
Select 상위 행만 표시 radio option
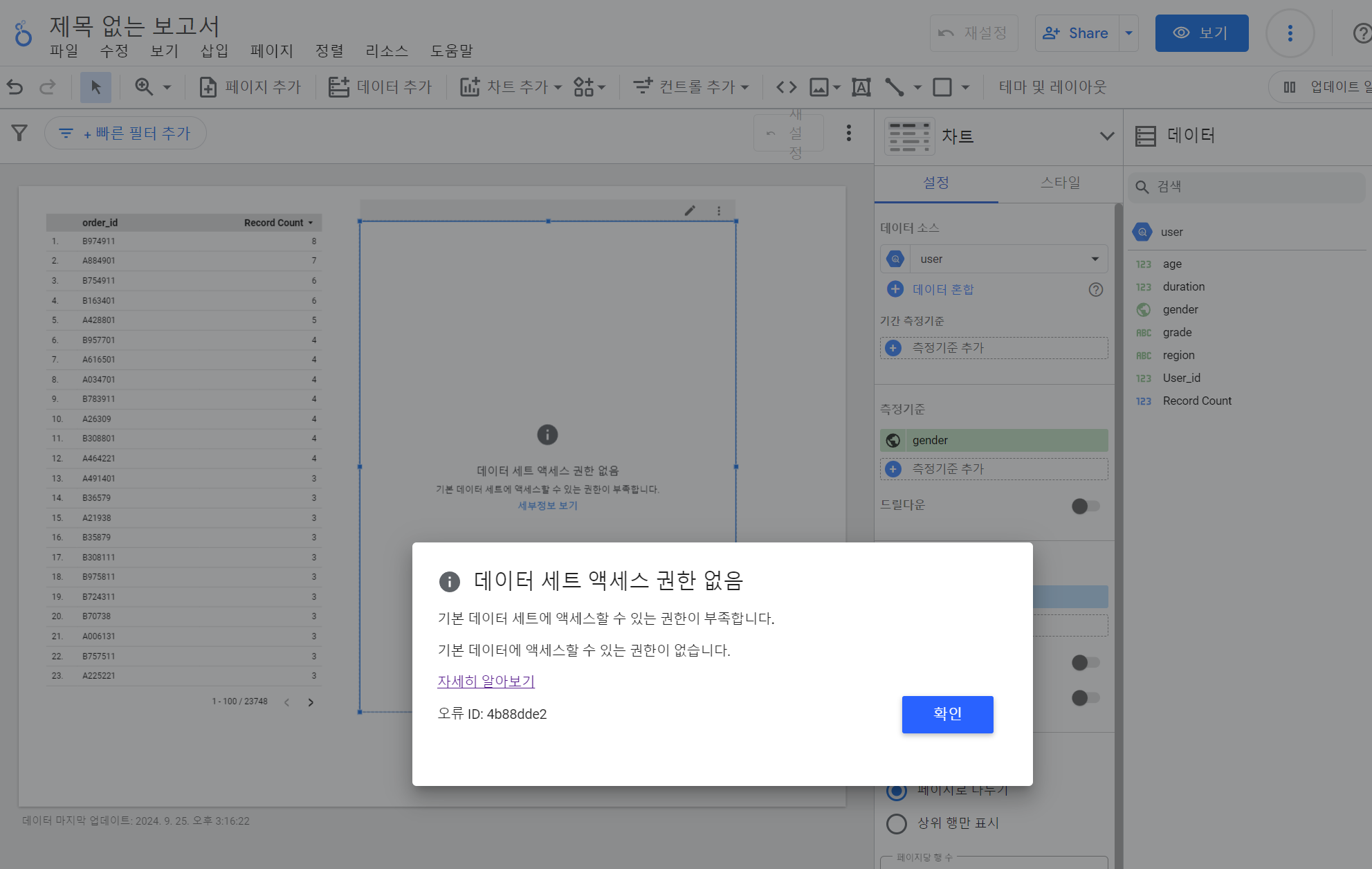897,823
